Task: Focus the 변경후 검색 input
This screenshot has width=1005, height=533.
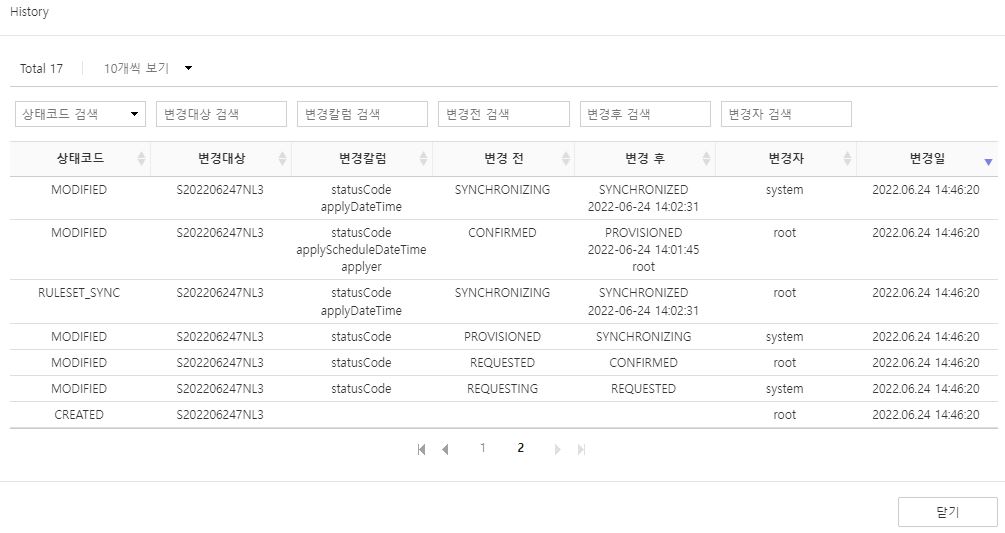Action: tap(645, 114)
